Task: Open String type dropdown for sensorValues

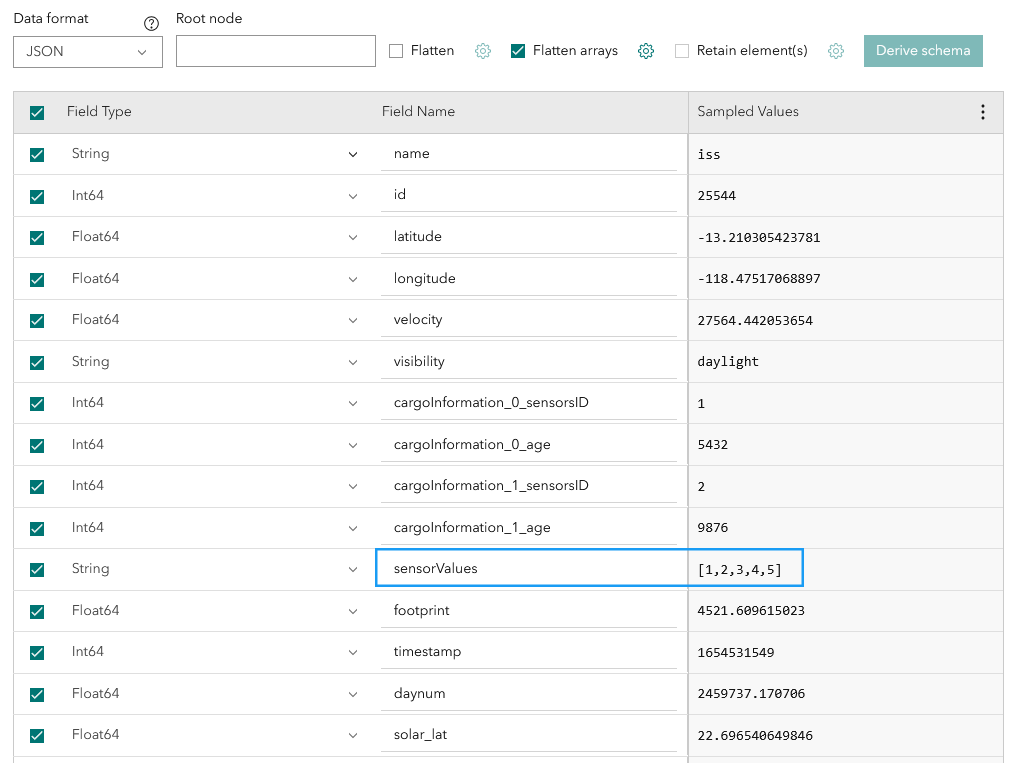Action: point(352,569)
